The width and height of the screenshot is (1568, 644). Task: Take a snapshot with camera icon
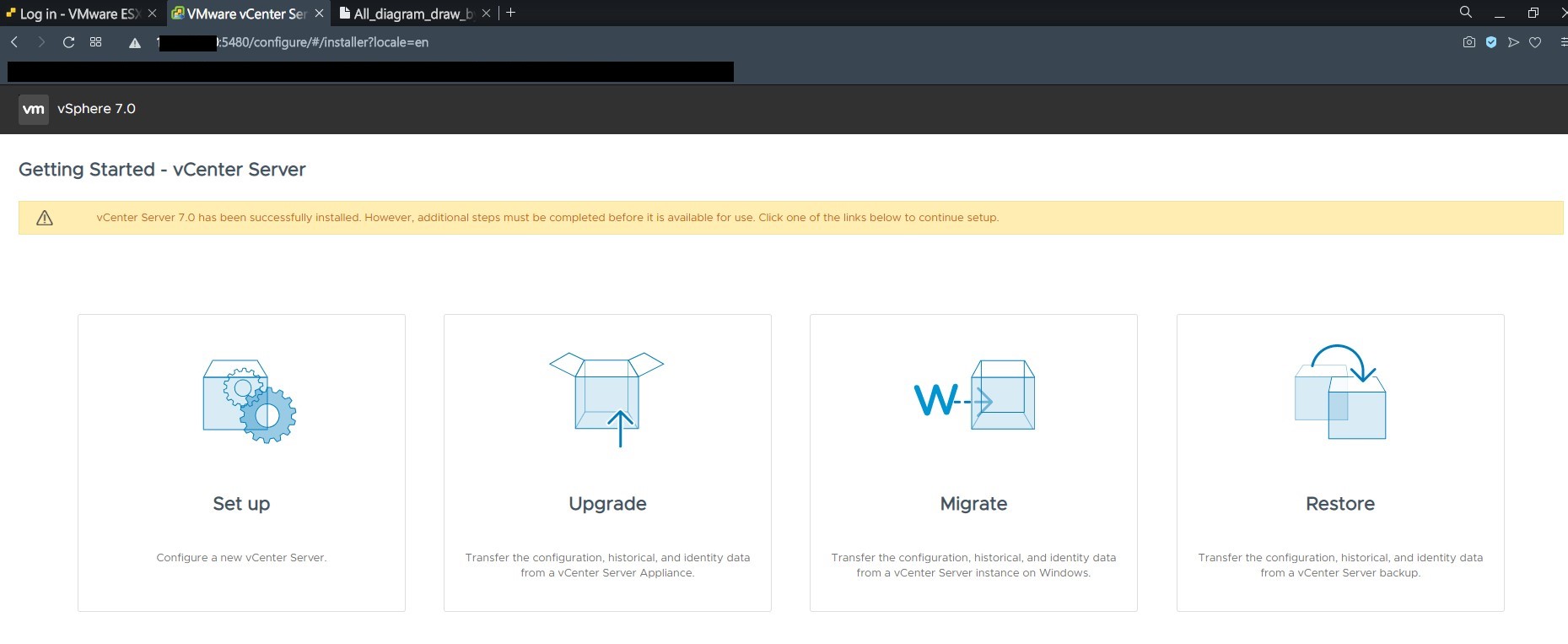pyautogui.click(x=1469, y=42)
